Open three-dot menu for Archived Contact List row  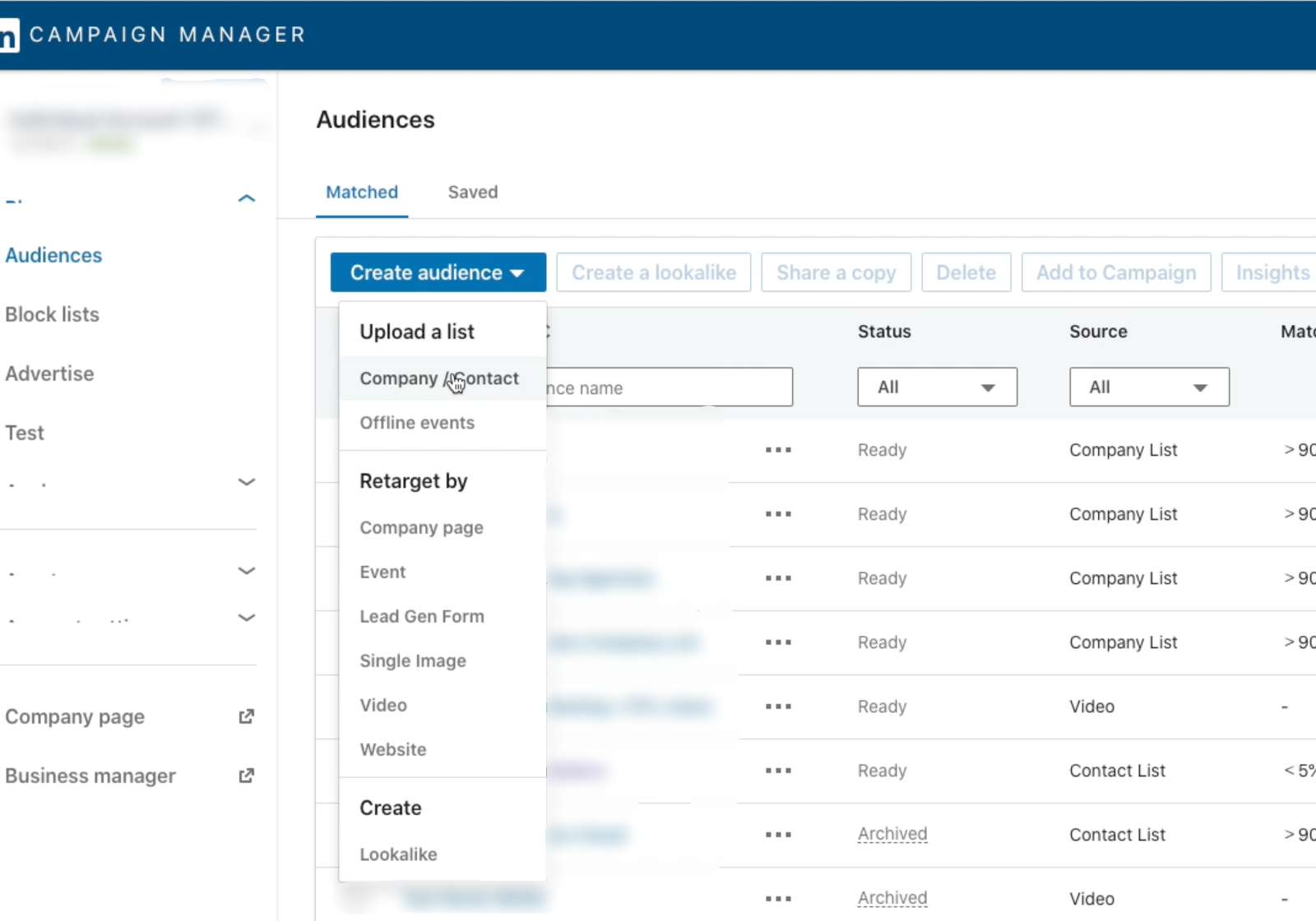(778, 835)
